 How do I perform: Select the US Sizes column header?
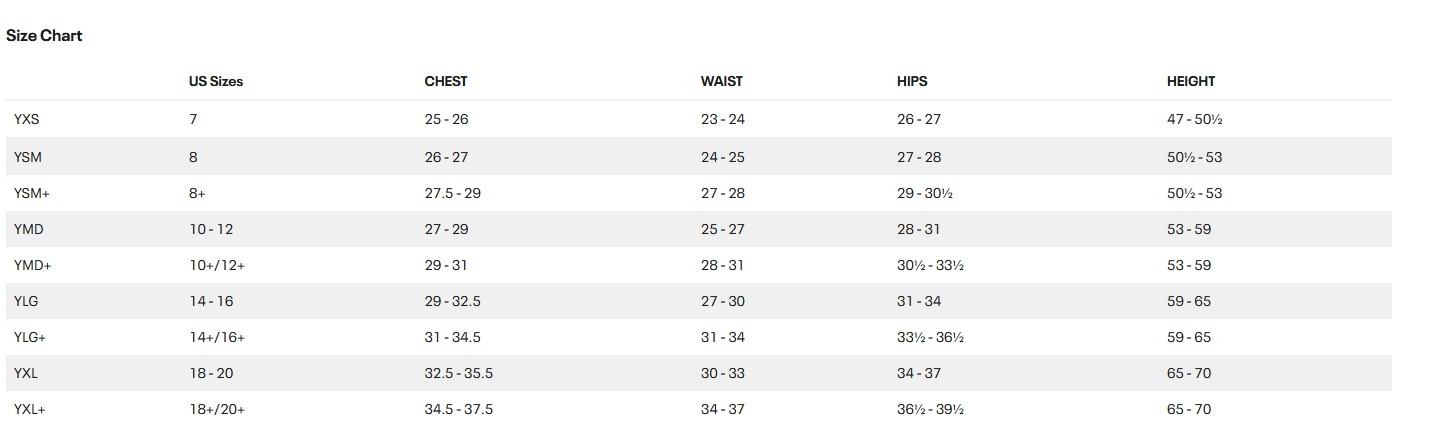(216, 82)
